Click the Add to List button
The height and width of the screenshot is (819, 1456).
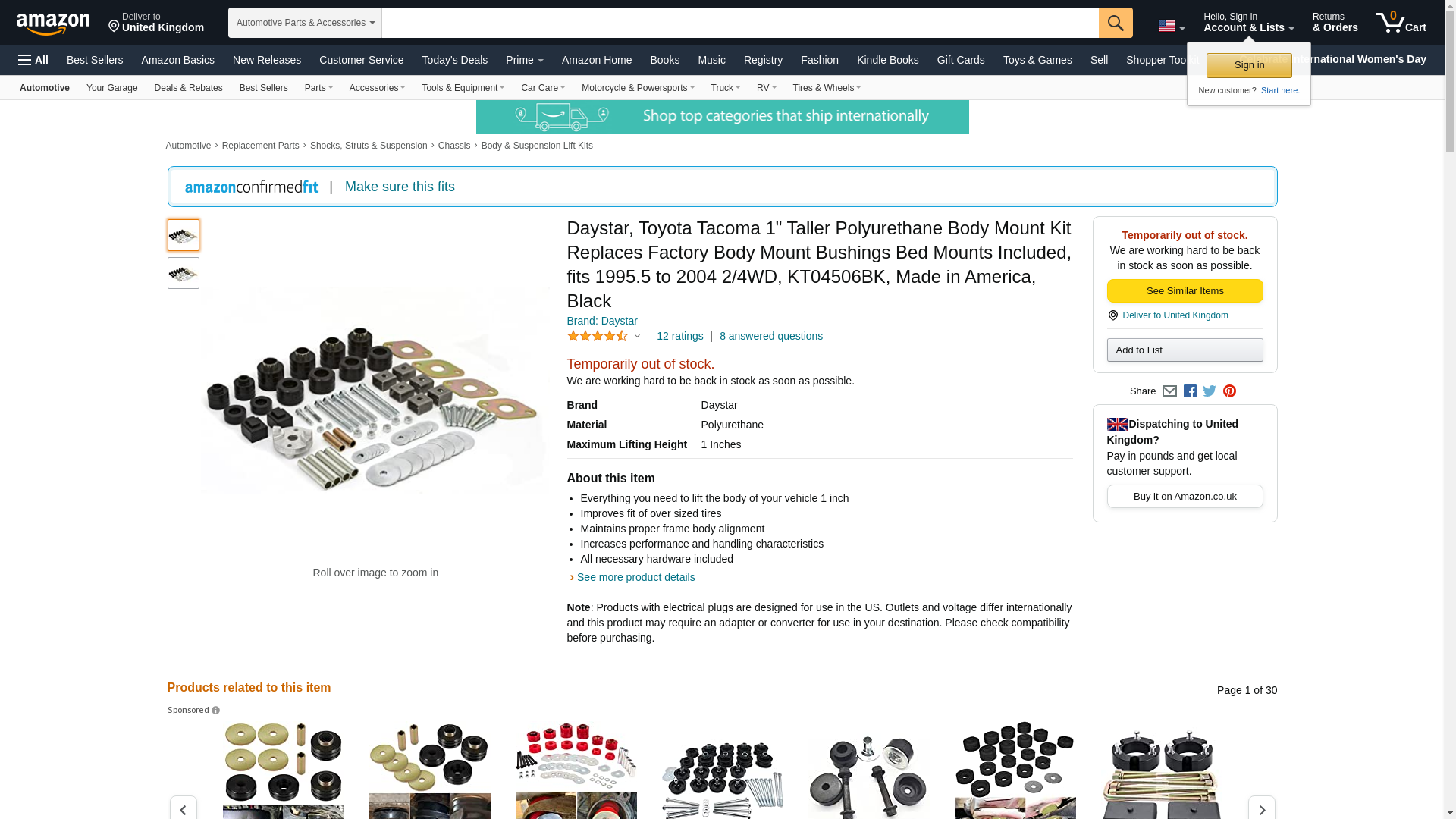click(1185, 350)
